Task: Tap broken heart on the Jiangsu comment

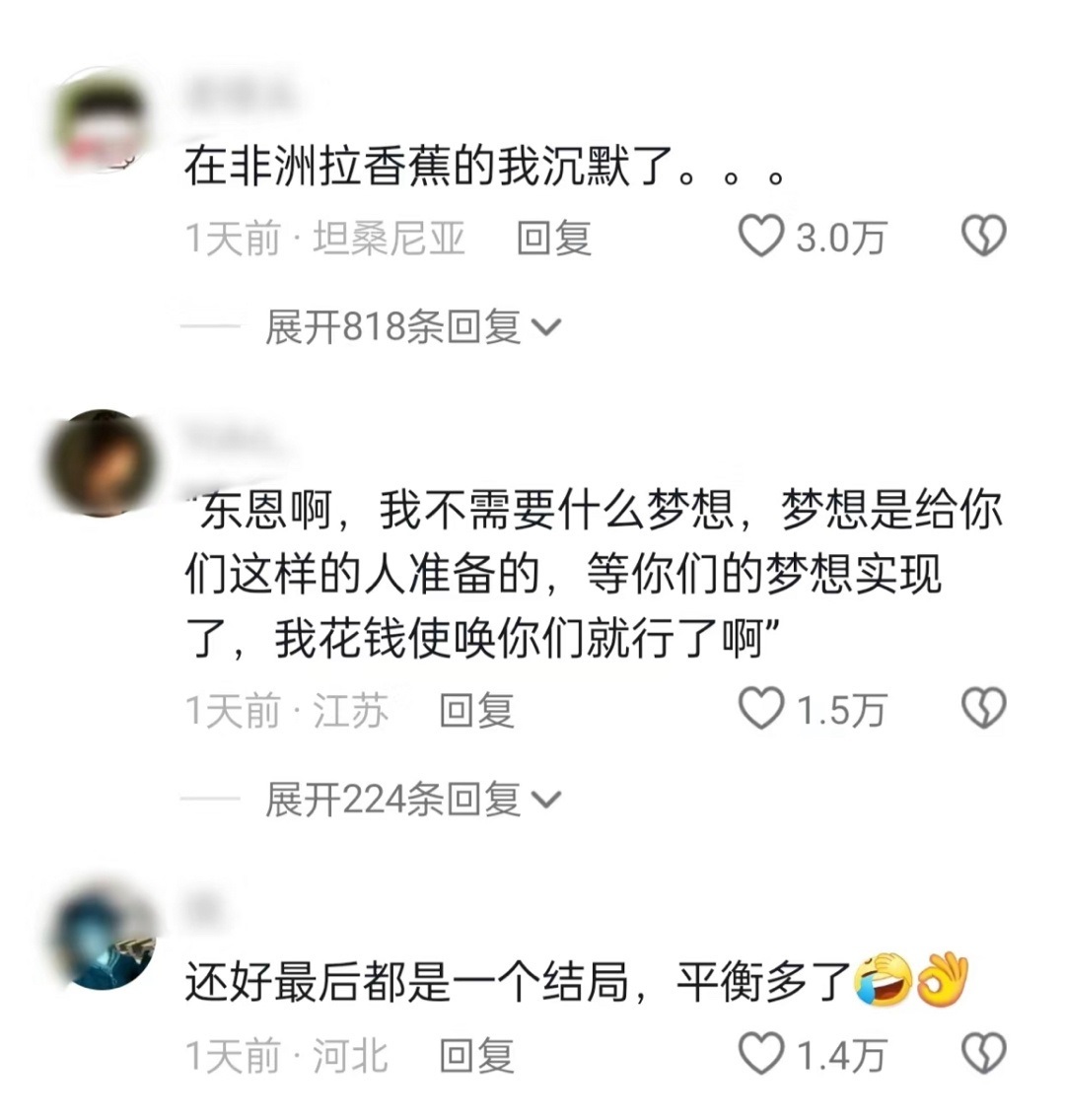Action: (x=984, y=709)
